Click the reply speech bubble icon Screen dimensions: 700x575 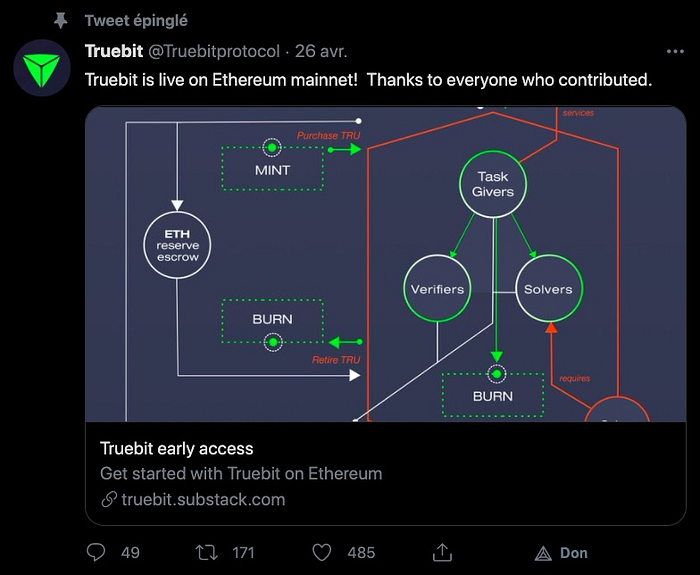96,552
